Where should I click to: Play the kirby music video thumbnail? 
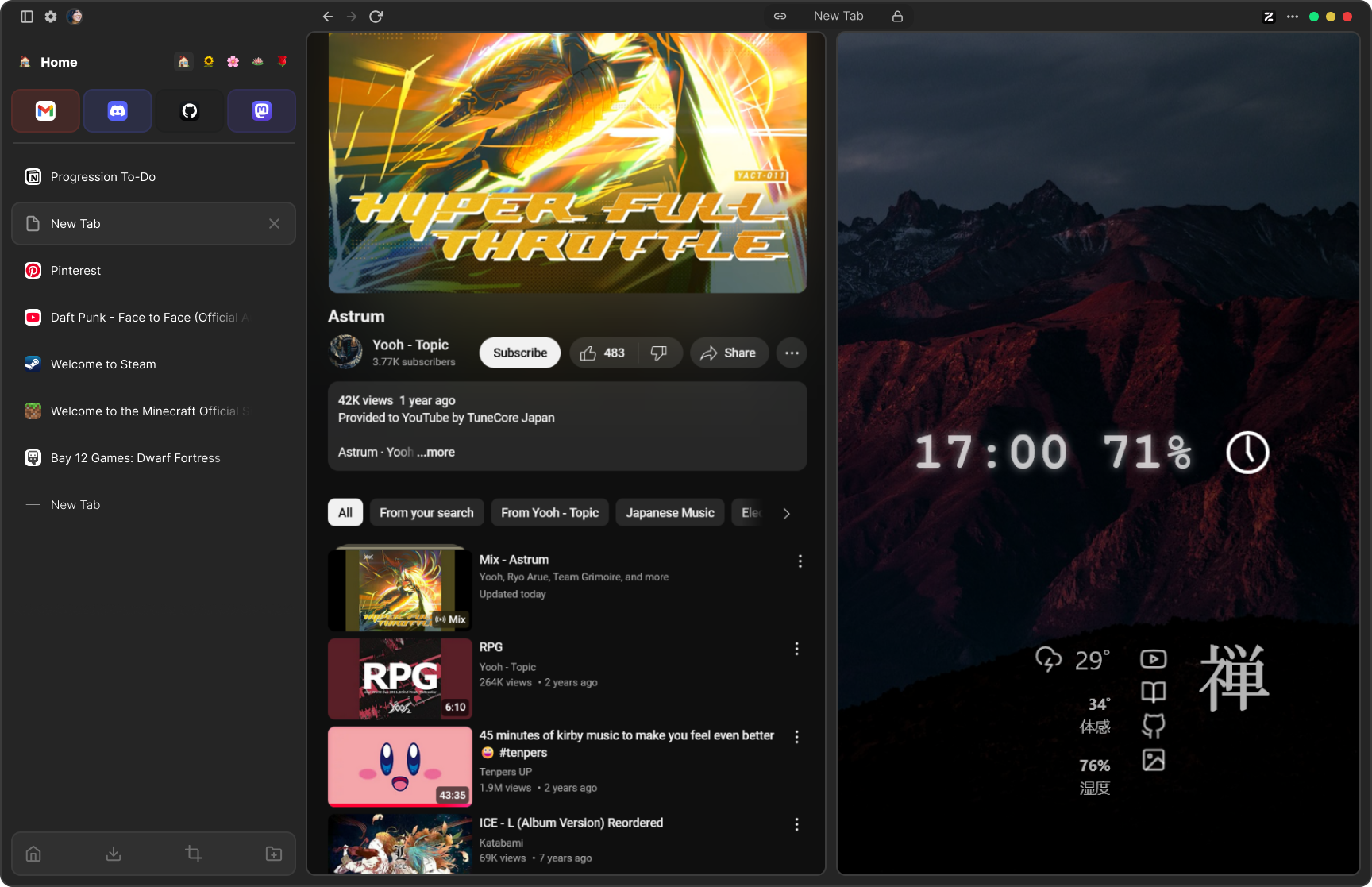coord(400,767)
